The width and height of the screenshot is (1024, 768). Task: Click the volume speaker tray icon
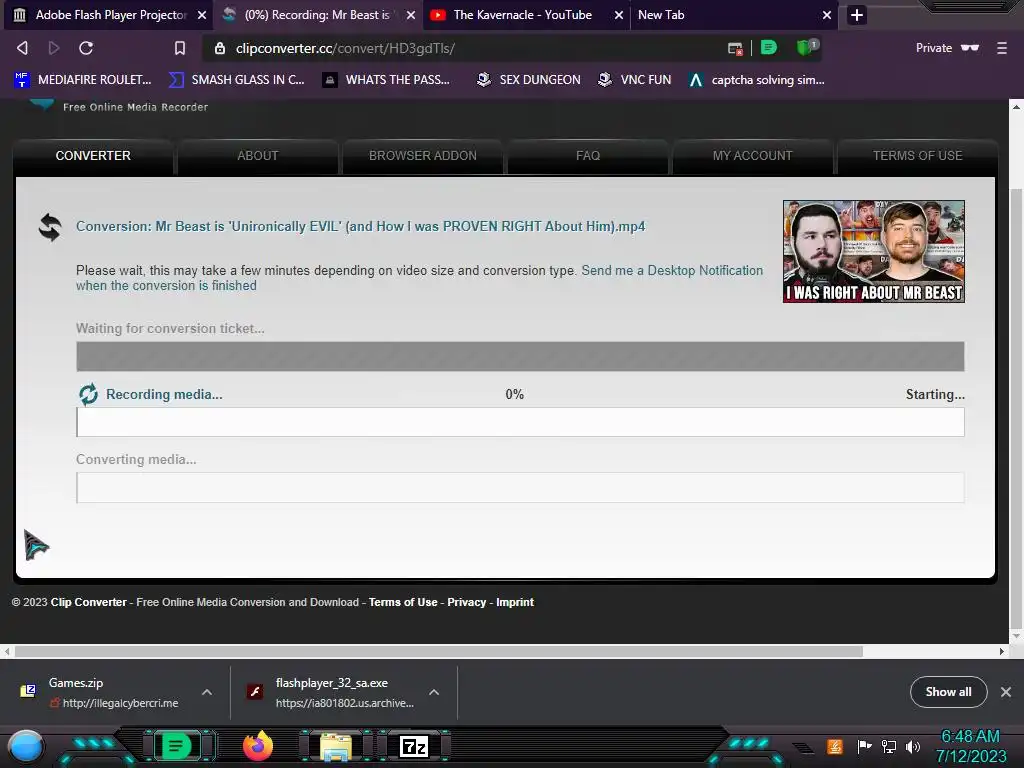[913, 746]
